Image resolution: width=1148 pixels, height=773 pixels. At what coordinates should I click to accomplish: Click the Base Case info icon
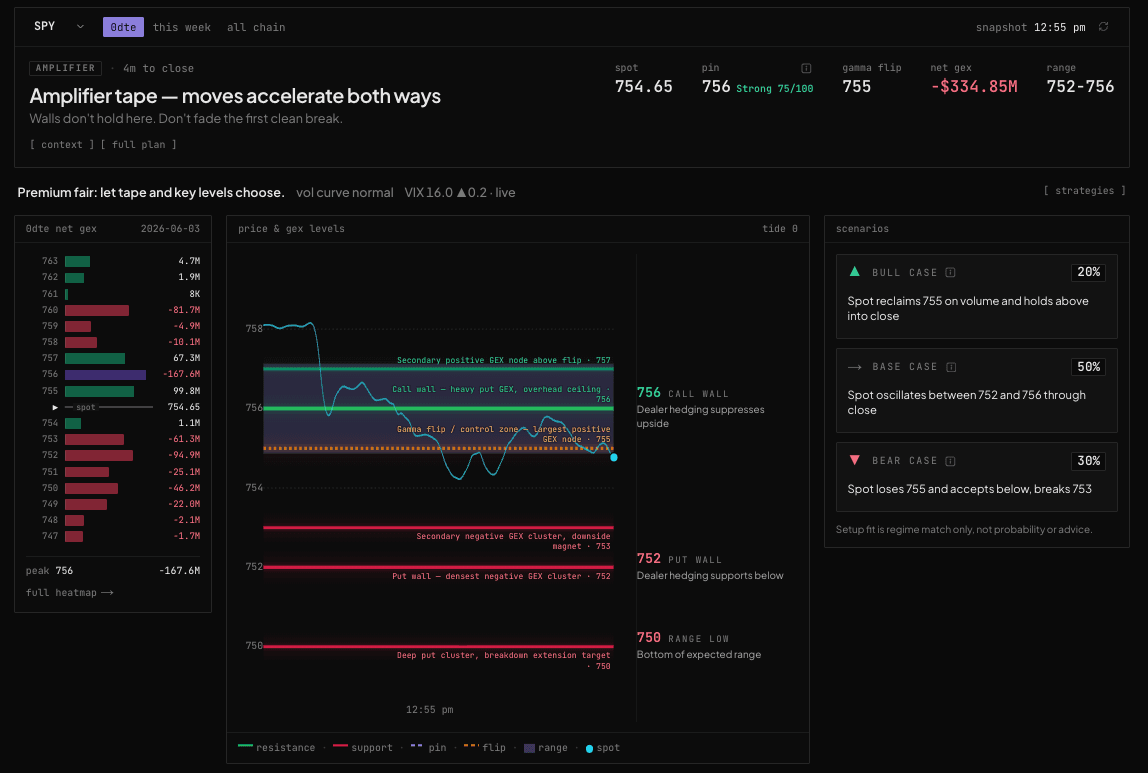pos(951,367)
